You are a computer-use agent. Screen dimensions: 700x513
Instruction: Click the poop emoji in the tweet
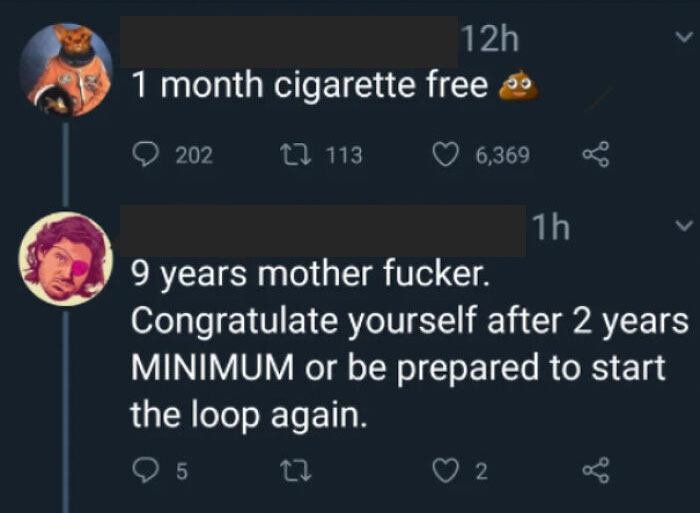pos(519,87)
